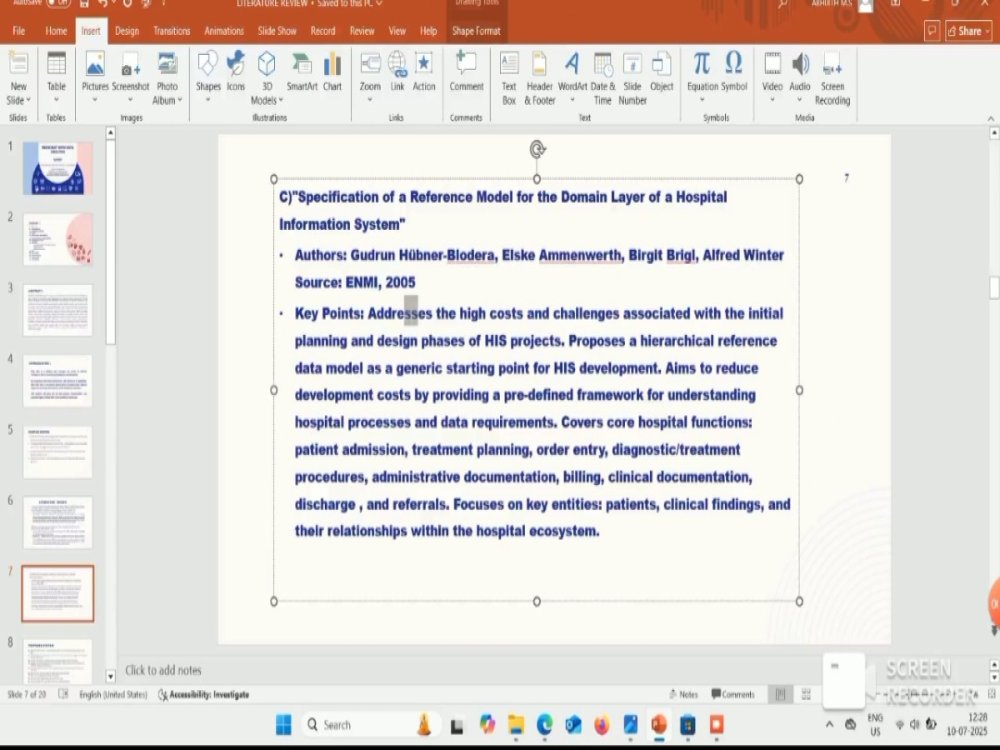Switch to Slide Sorter view
The height and width of the screenshot is (750, 1000).
click(806, 694)
